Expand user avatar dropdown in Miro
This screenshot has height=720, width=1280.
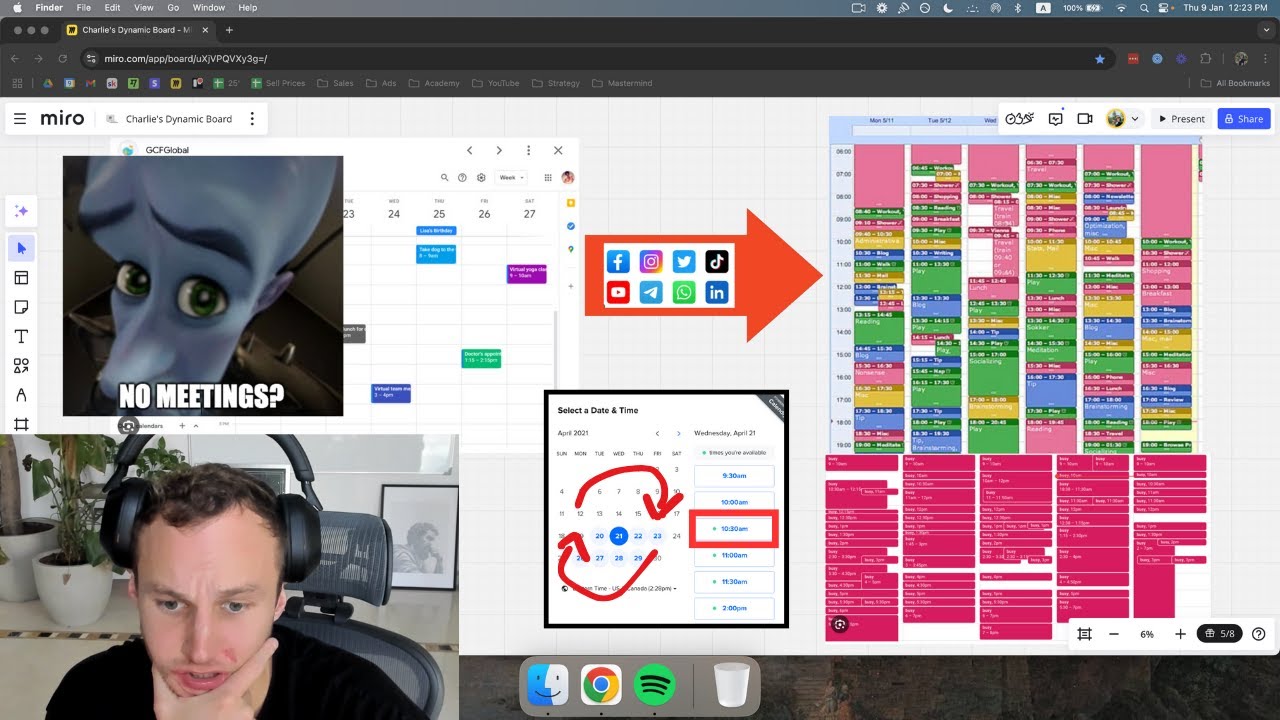click(x=1134, y=119)
